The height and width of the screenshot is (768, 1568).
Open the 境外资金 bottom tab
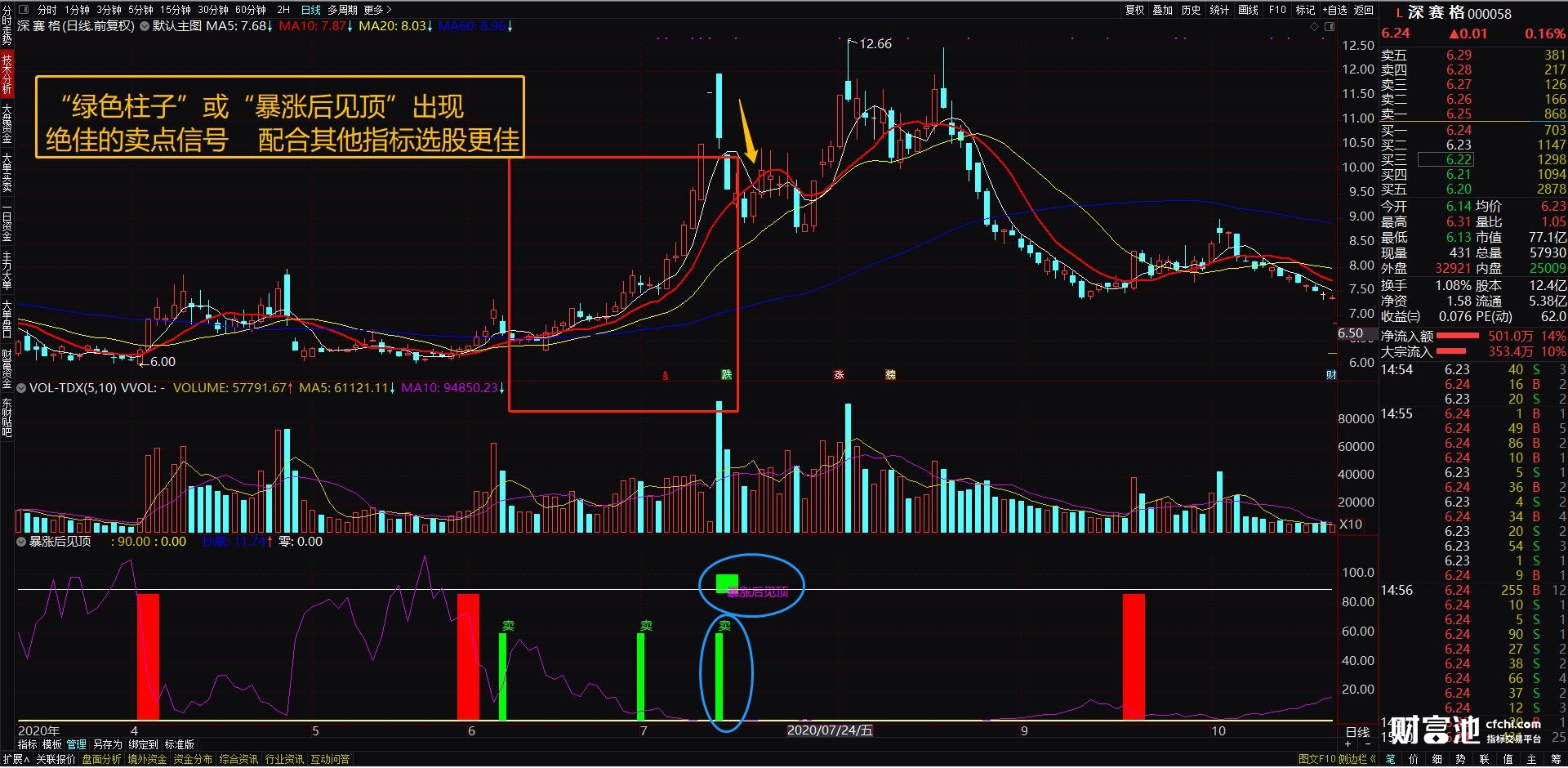coord(147,760)
